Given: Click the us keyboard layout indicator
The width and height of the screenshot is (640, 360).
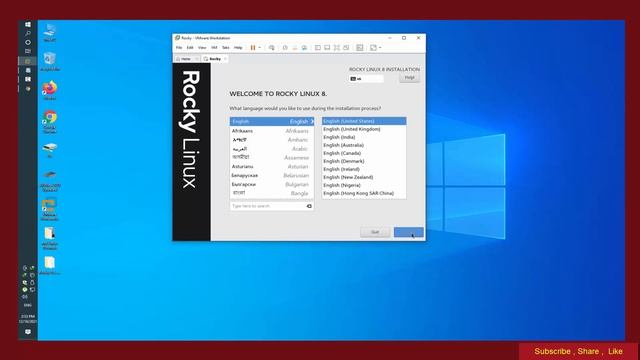Looking at the screenshot, I should coord(366,79).
